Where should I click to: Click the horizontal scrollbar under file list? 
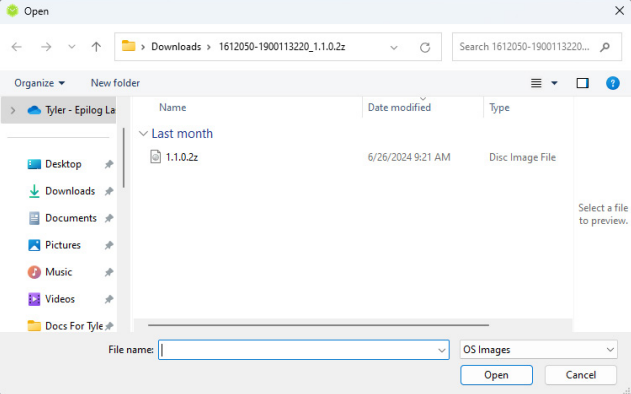[x=318, y=325]
